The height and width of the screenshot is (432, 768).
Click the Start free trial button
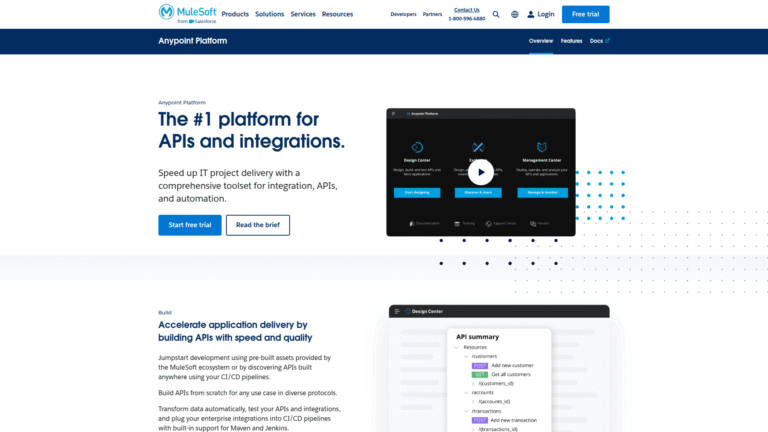[190, 225]
